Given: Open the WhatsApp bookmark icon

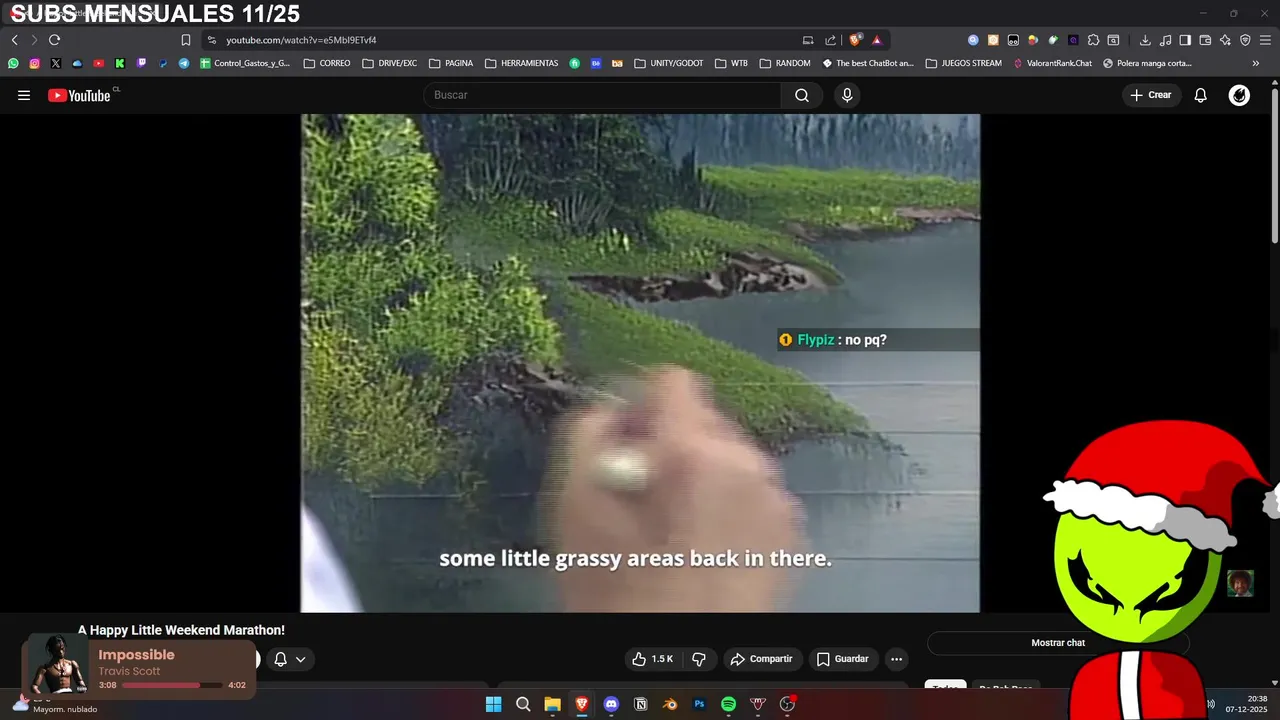Looking at the screenshot, I should (x=13, y=63).
